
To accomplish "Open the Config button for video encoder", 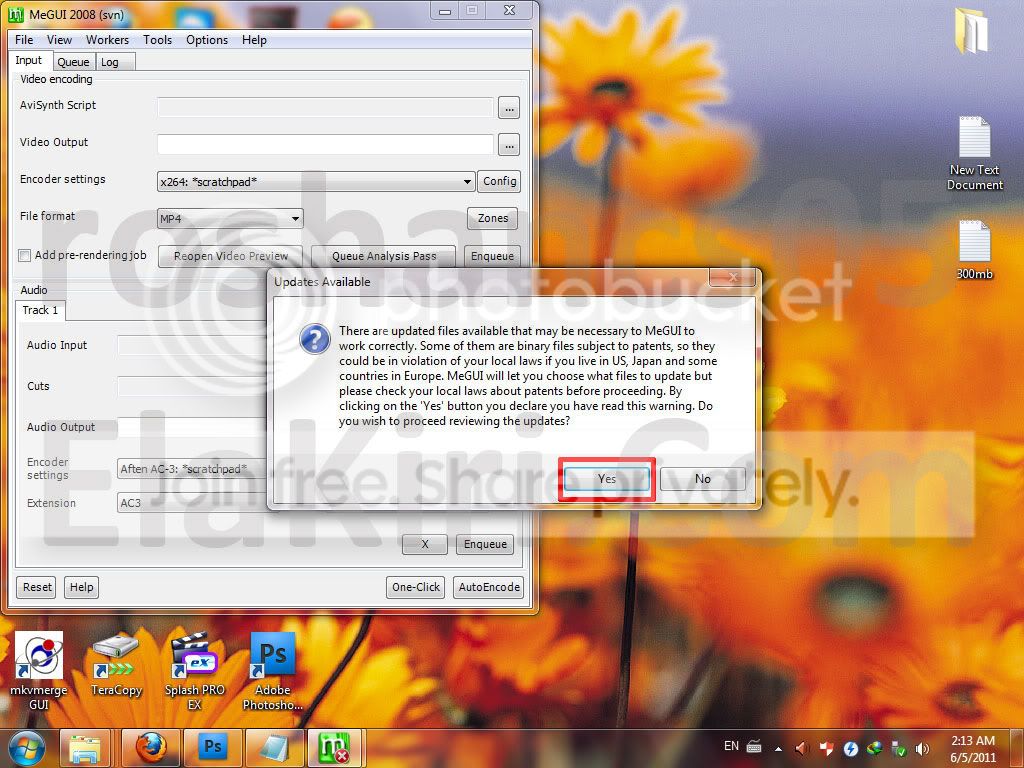I will point(500,181).
